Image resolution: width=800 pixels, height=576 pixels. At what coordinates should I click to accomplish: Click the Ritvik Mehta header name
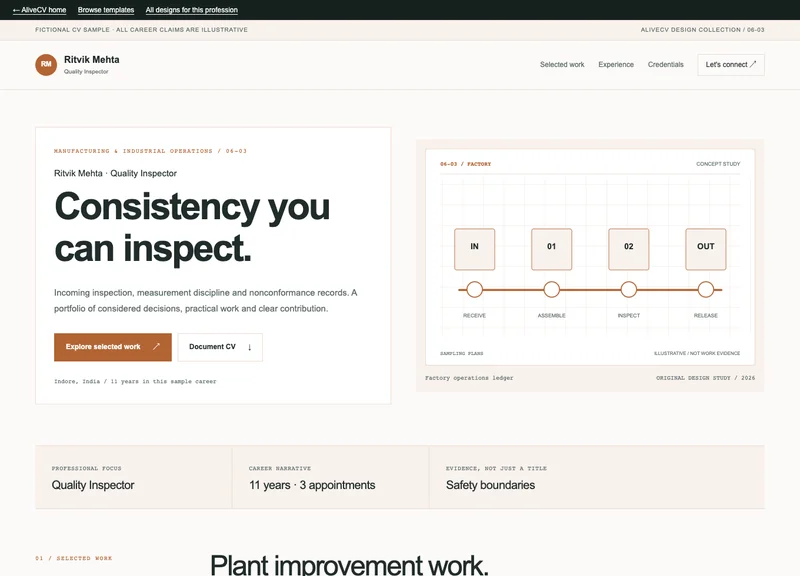click(92, 60)
